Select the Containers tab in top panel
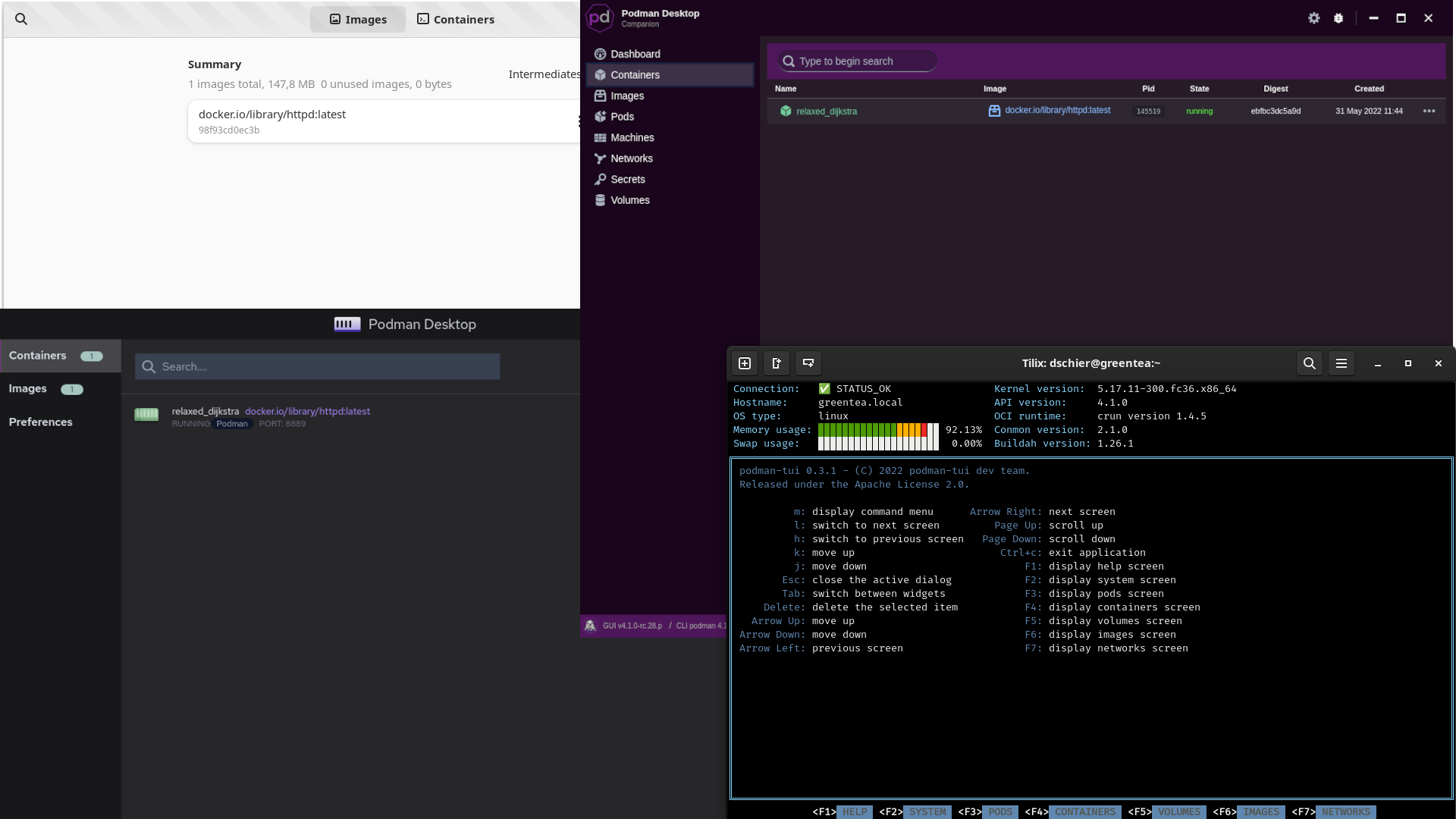Image resolution: width=1456 pixels, height=819 pixels. [456, 18]
